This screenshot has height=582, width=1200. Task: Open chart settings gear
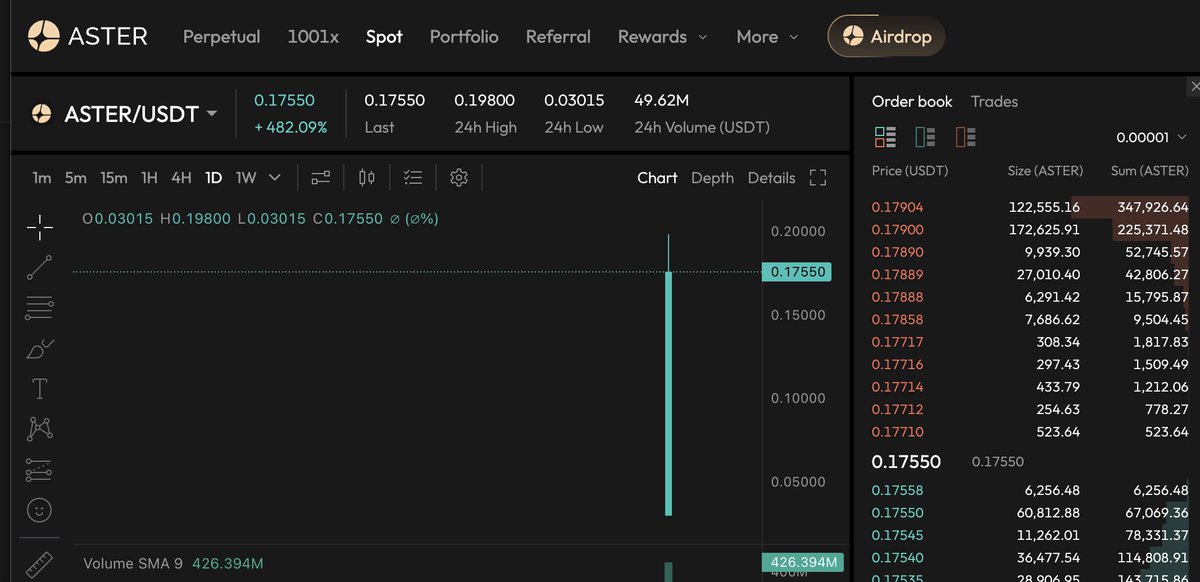(459, 178)
